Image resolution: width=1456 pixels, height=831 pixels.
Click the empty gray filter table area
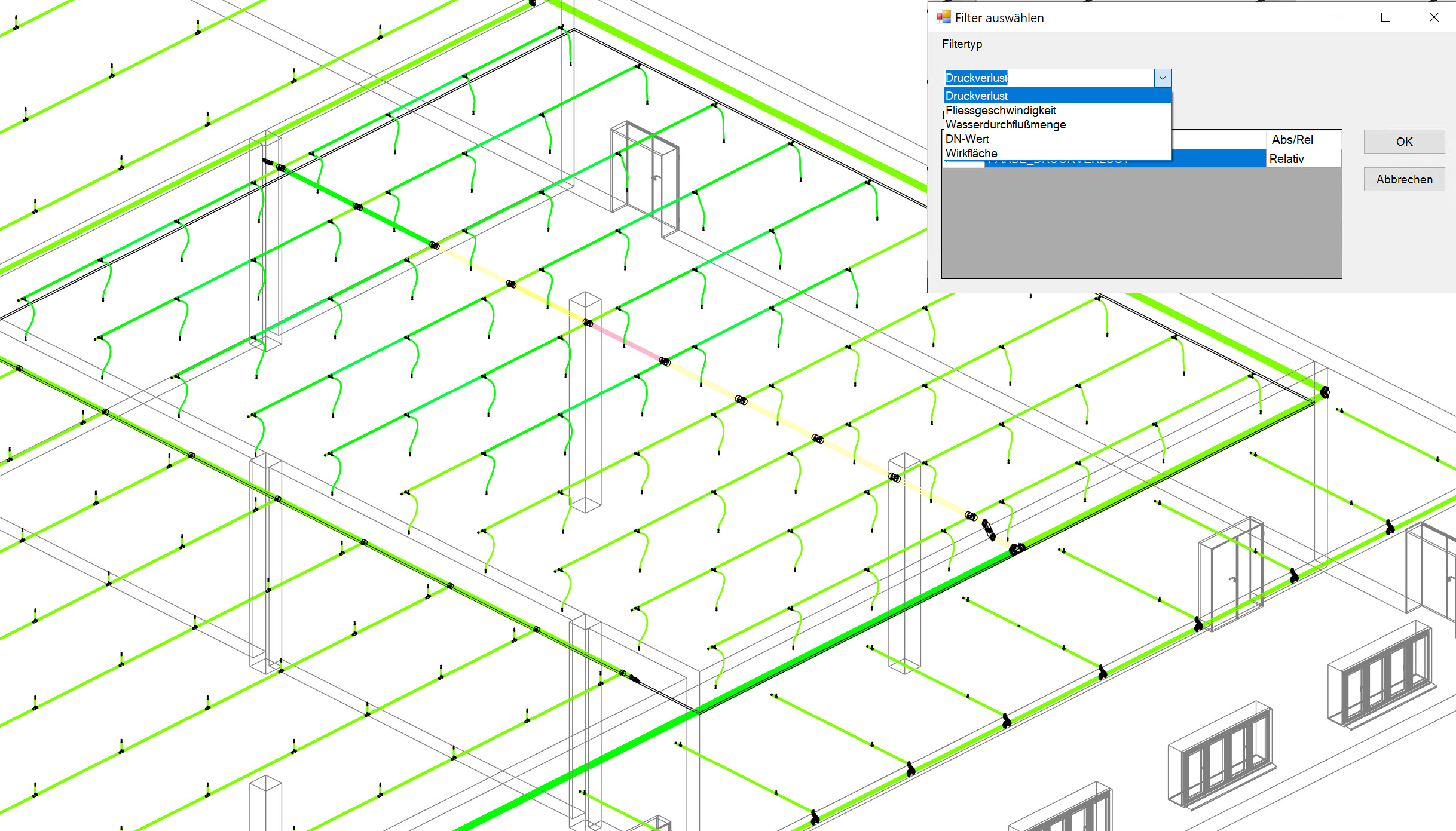(x=1142, y=222)
